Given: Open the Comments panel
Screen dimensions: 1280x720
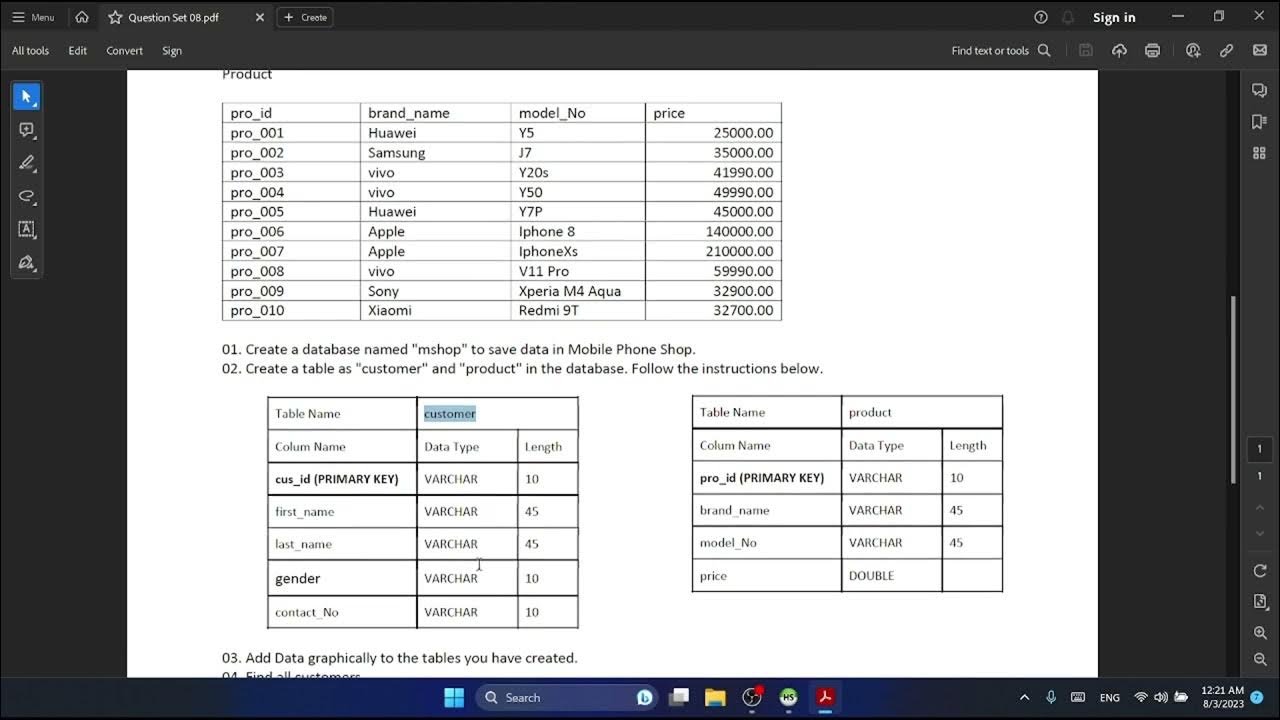Looking at the screenshot, I should tap(1259, 91).
